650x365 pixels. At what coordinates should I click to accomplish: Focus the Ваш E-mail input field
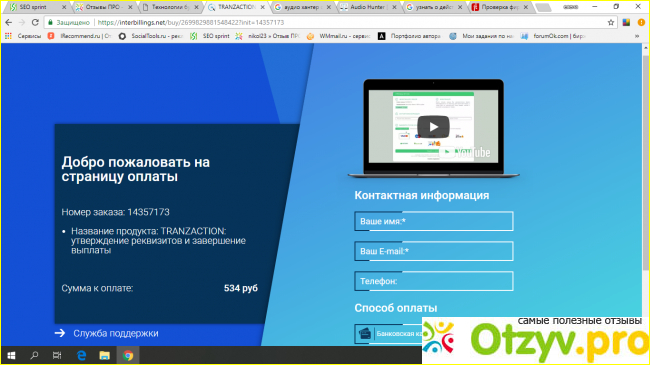click(434, 251)
